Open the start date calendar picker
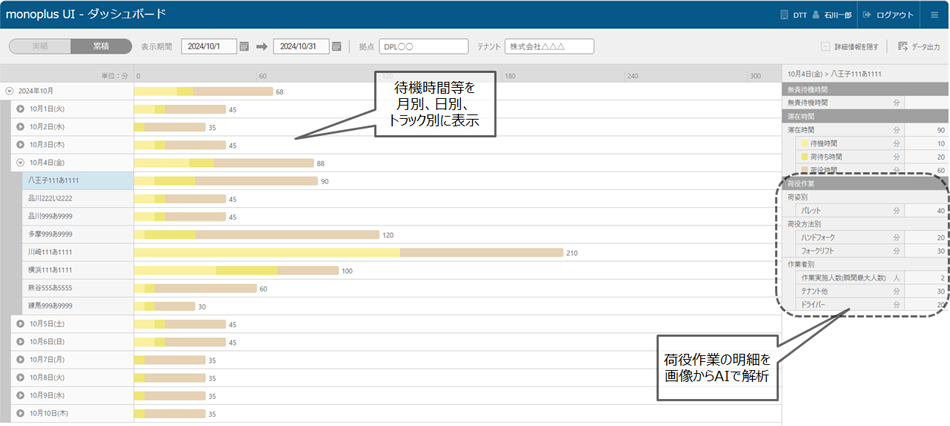This screenshot has width=950, height=426. coord(244,47)
